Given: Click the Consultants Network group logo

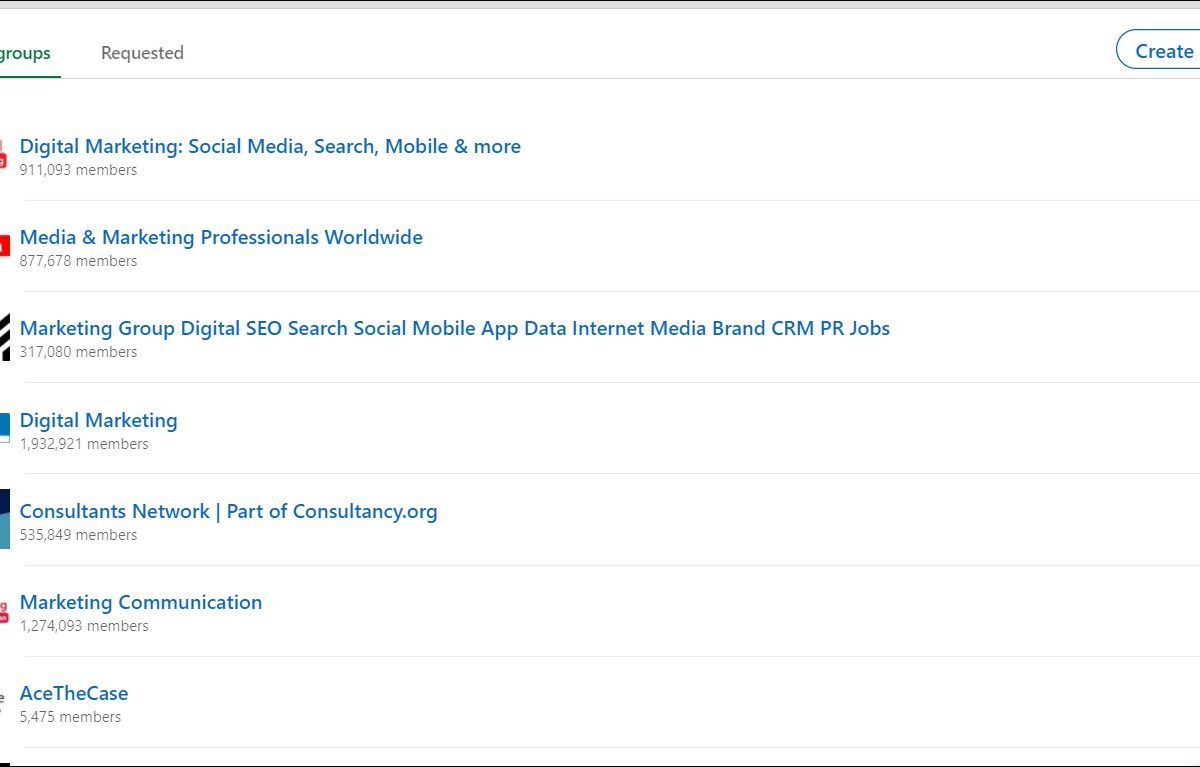Looking at the screenshot, I should click(x=4, y=520).
